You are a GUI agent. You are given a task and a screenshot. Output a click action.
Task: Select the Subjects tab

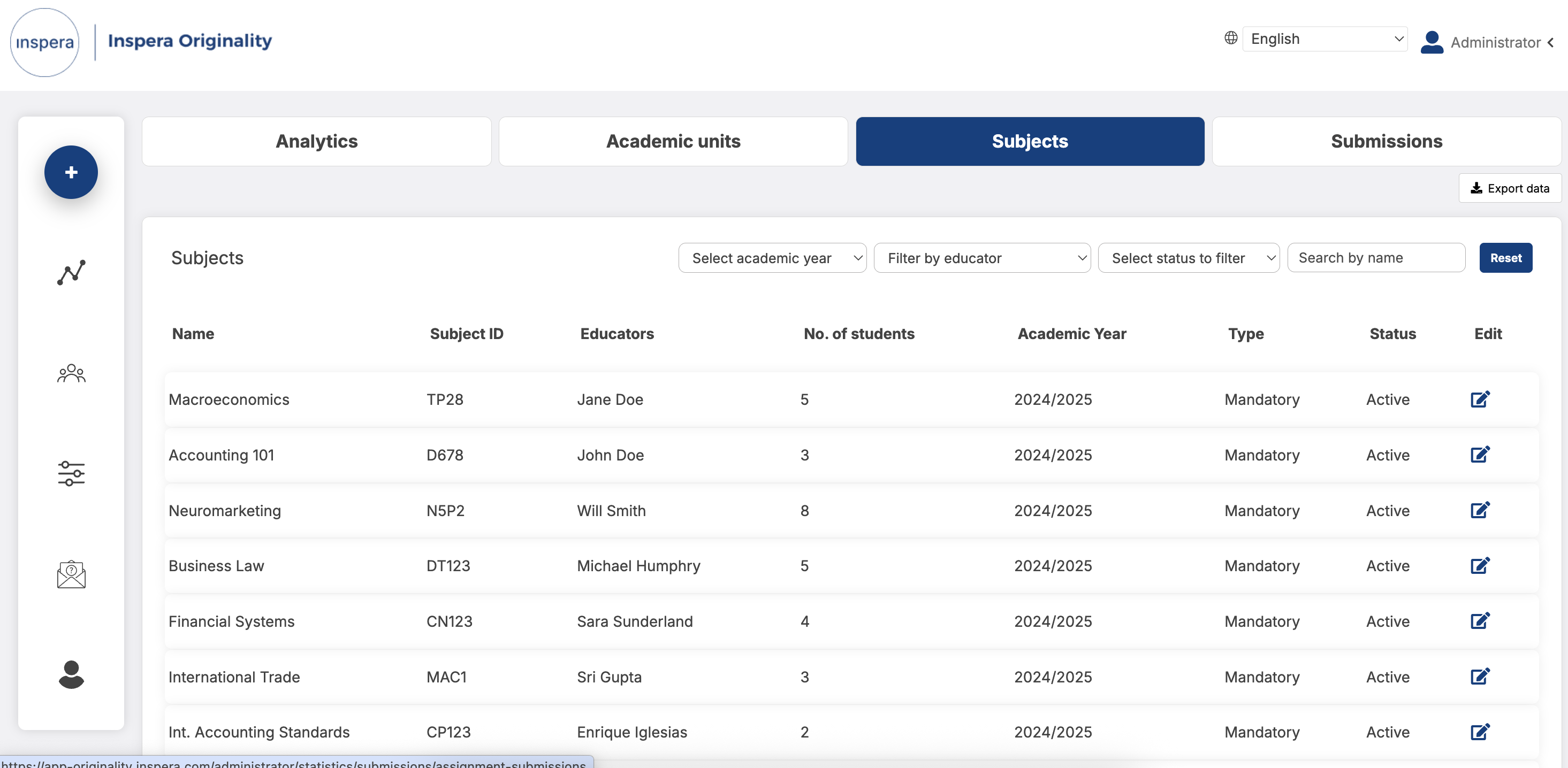1030,141
